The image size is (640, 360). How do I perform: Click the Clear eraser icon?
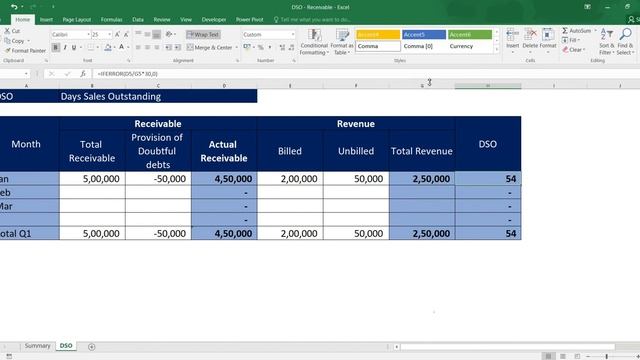click(565, 50)
